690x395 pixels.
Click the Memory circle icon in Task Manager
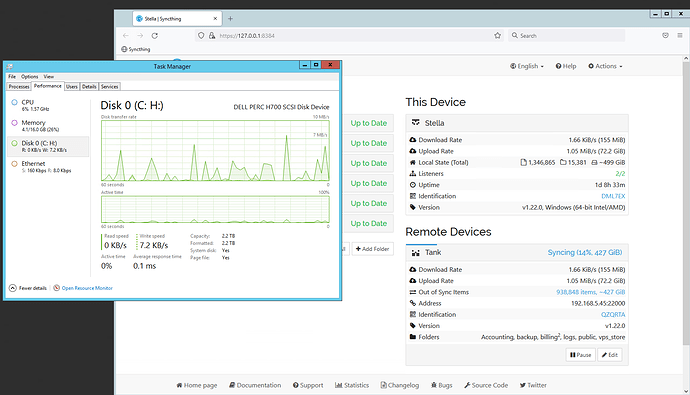14,123
